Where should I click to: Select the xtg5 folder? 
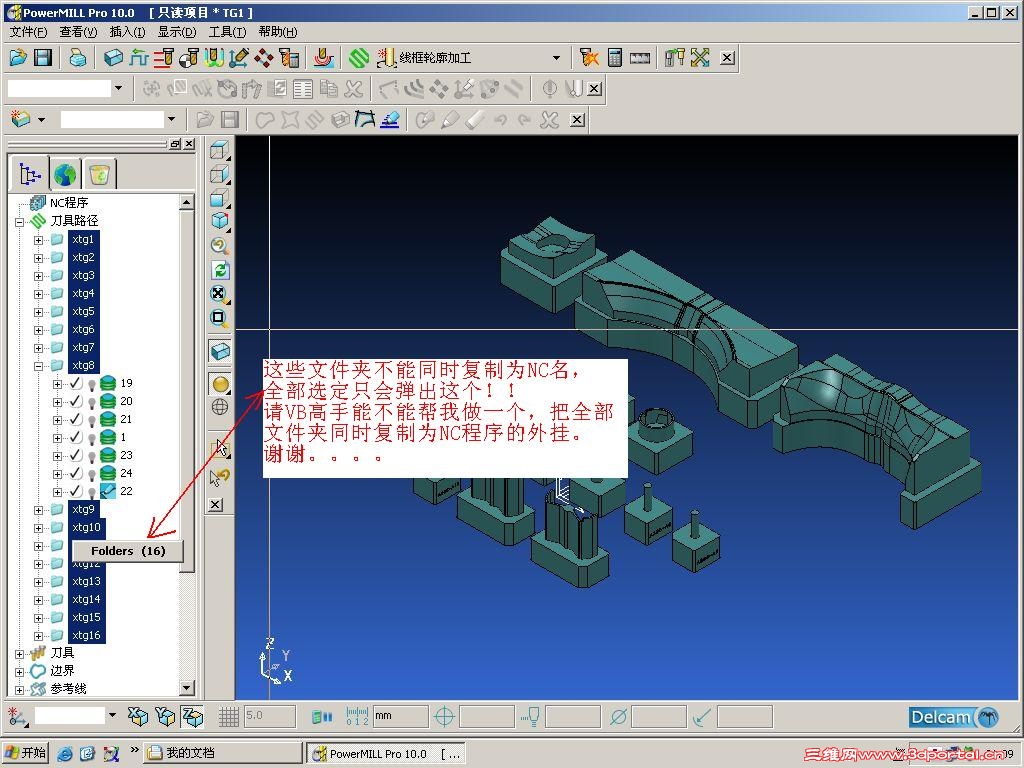[x=83, y=312]
